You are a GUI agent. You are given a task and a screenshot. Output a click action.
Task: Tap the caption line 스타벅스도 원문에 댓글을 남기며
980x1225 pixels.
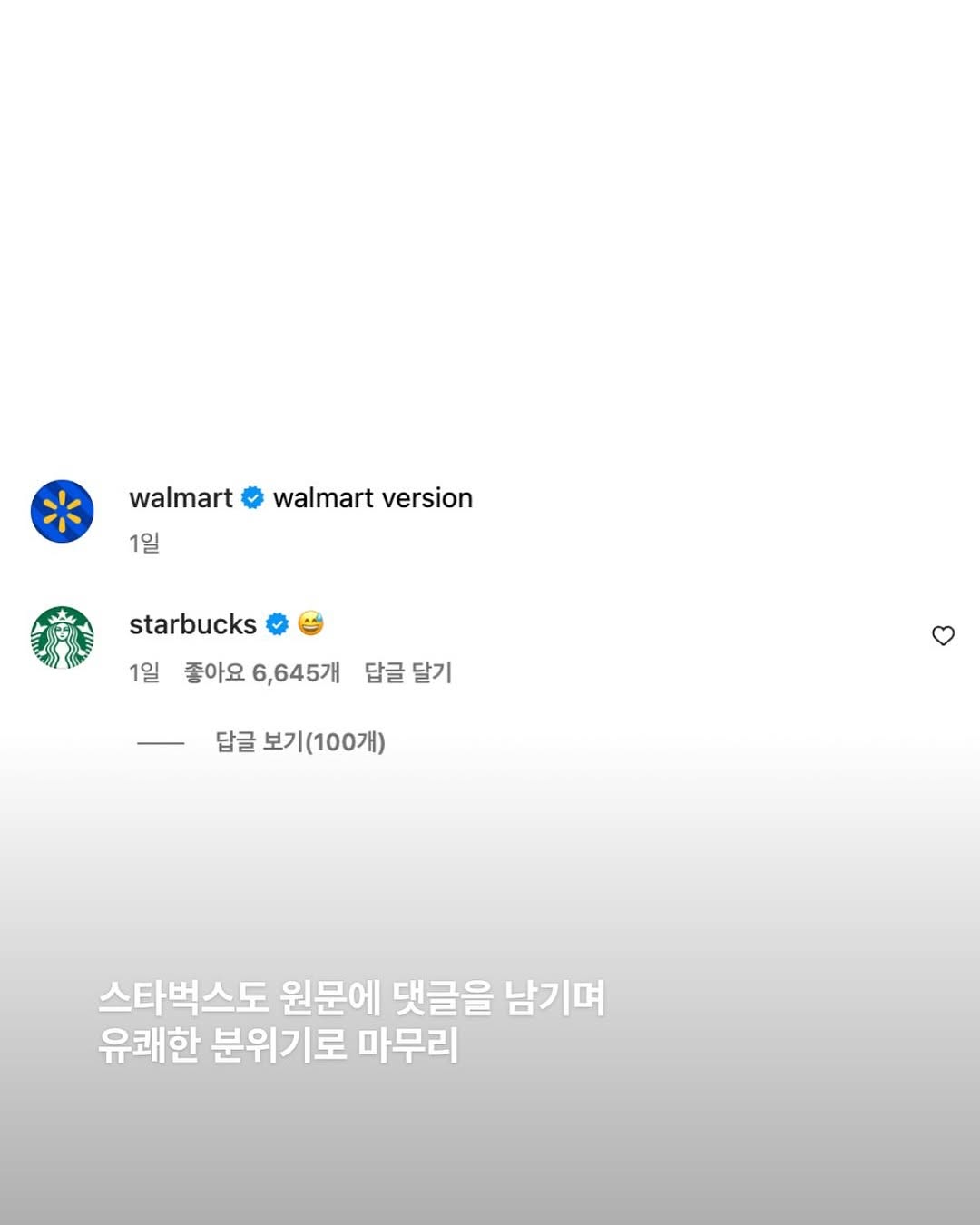click(x=351, y=998)
